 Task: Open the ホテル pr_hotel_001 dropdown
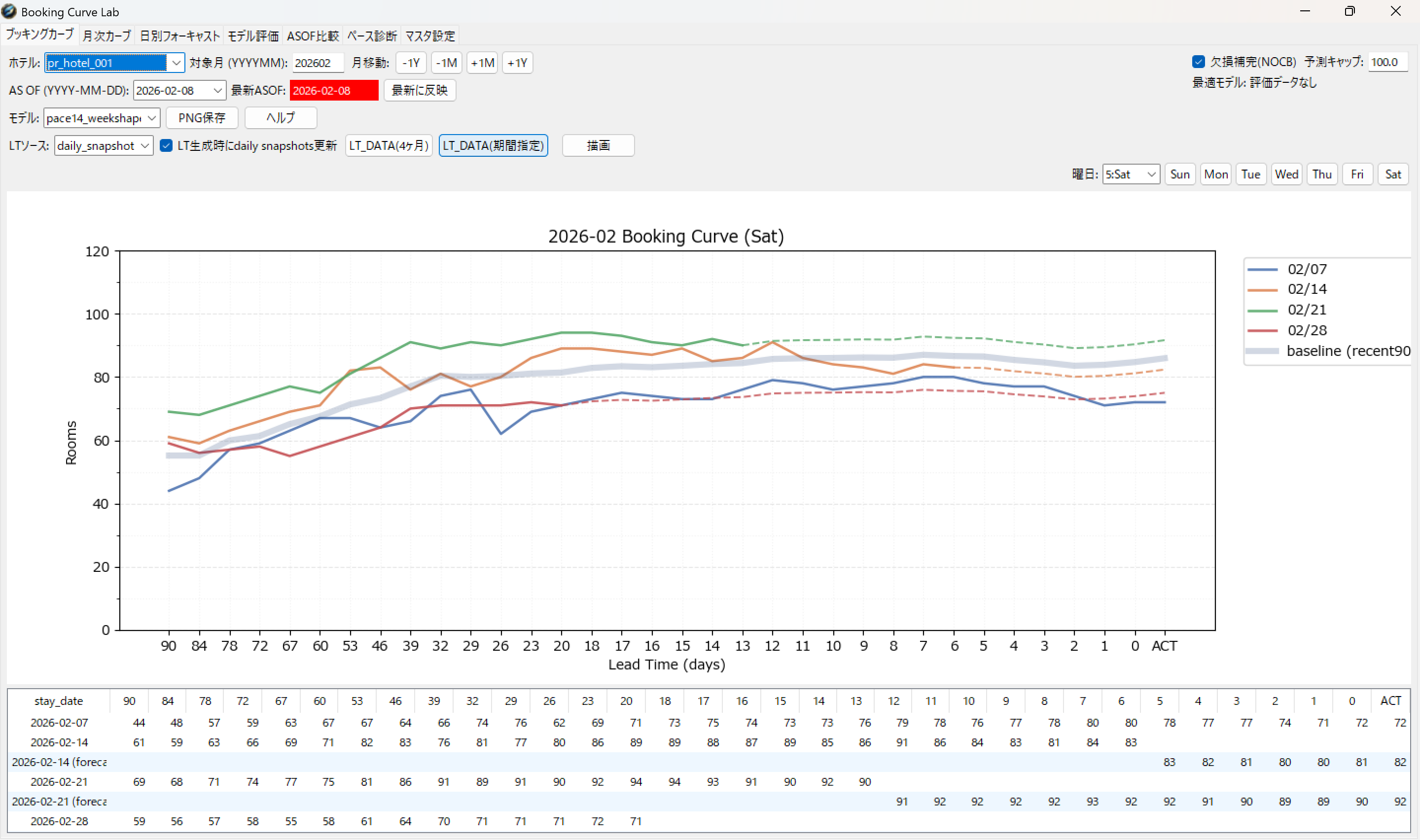point(176,63)
